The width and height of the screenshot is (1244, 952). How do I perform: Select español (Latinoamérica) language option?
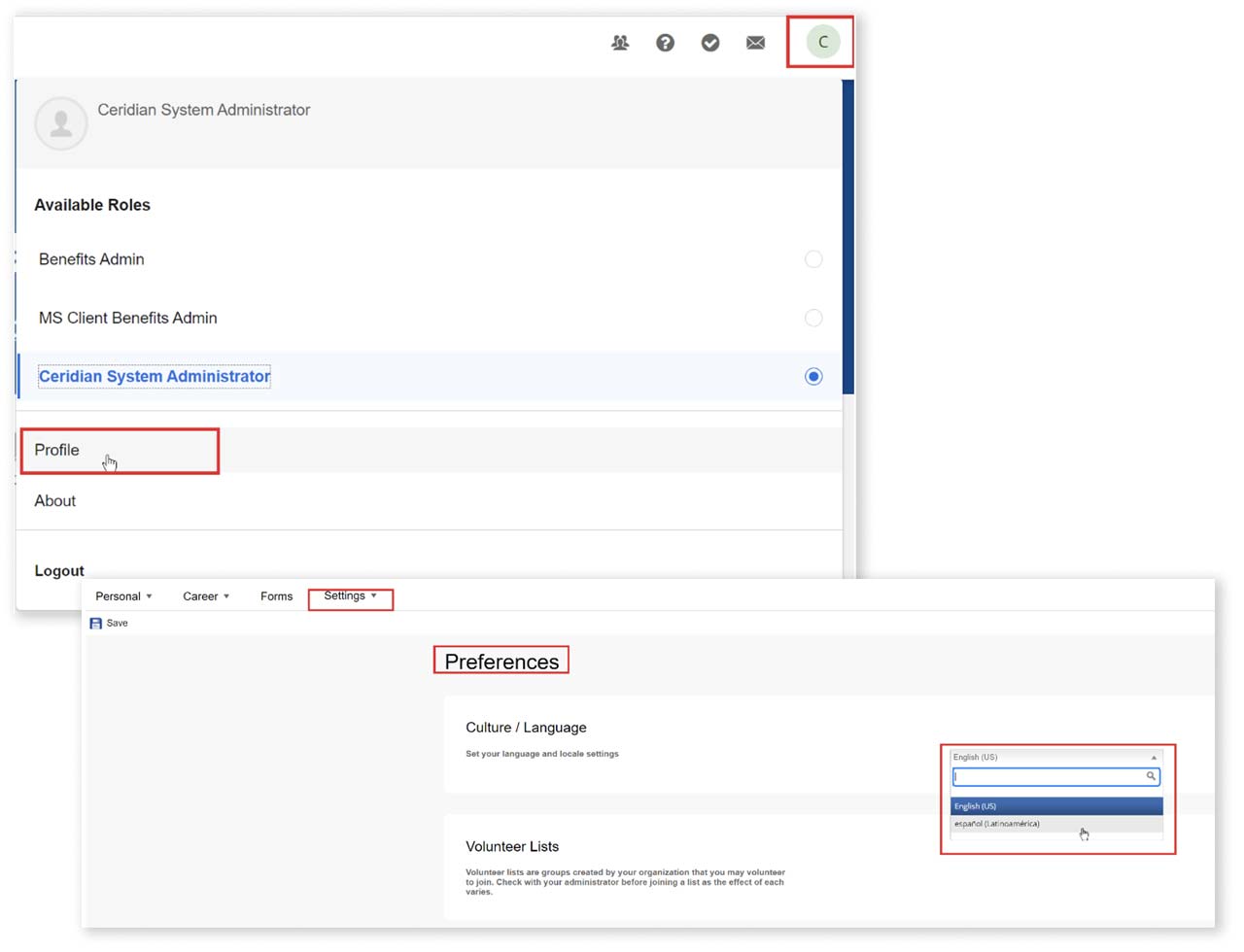[x=997, y=824]
